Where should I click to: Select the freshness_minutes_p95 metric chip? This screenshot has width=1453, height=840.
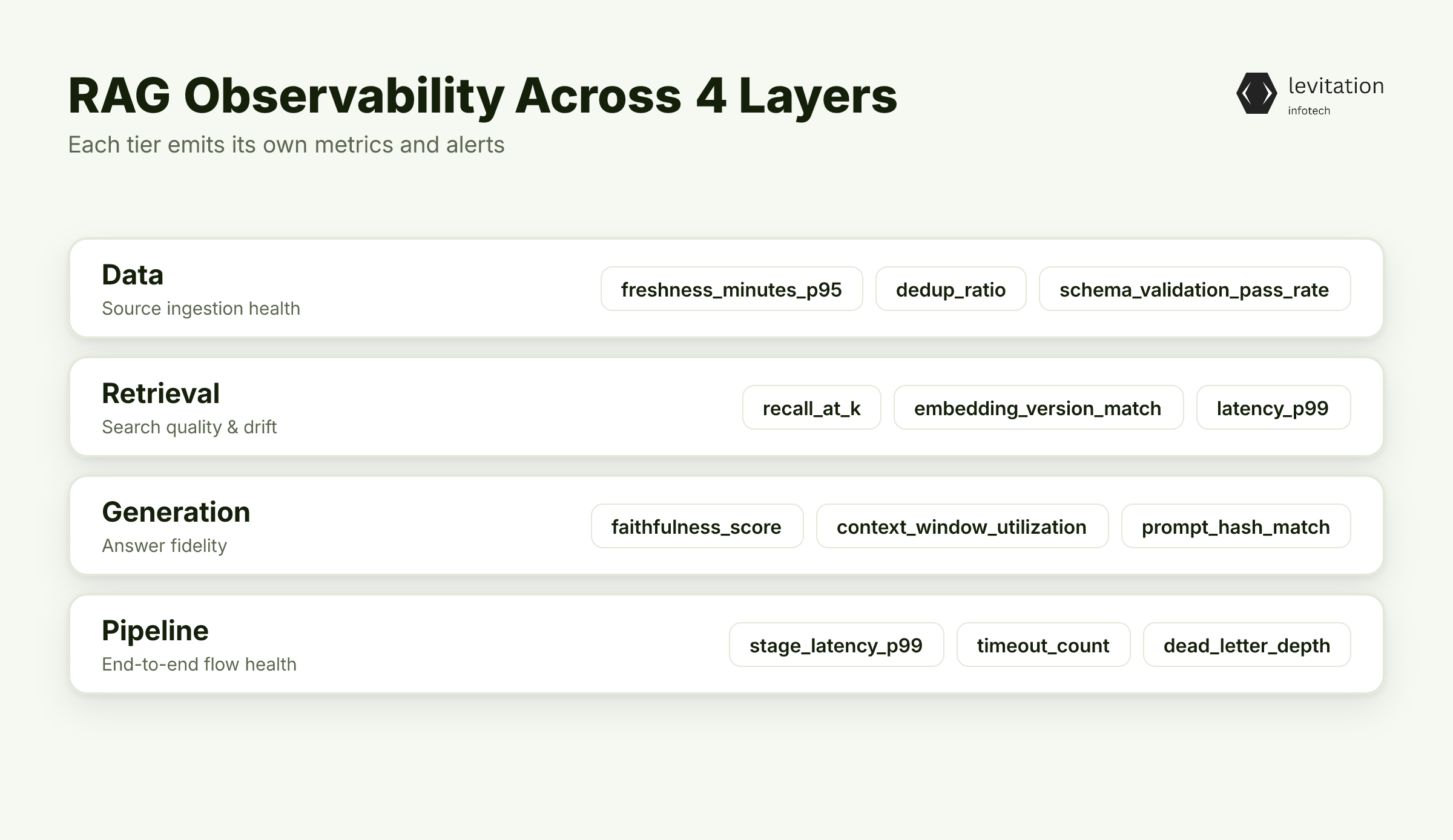click(731, 289)
